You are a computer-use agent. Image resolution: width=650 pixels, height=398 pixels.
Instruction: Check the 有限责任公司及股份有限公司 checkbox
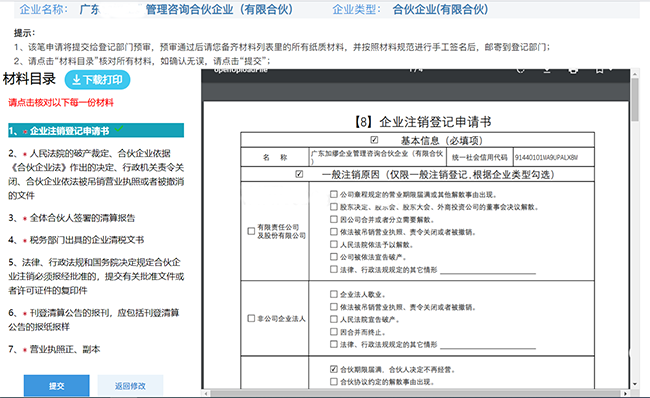[x=251, y=231]
